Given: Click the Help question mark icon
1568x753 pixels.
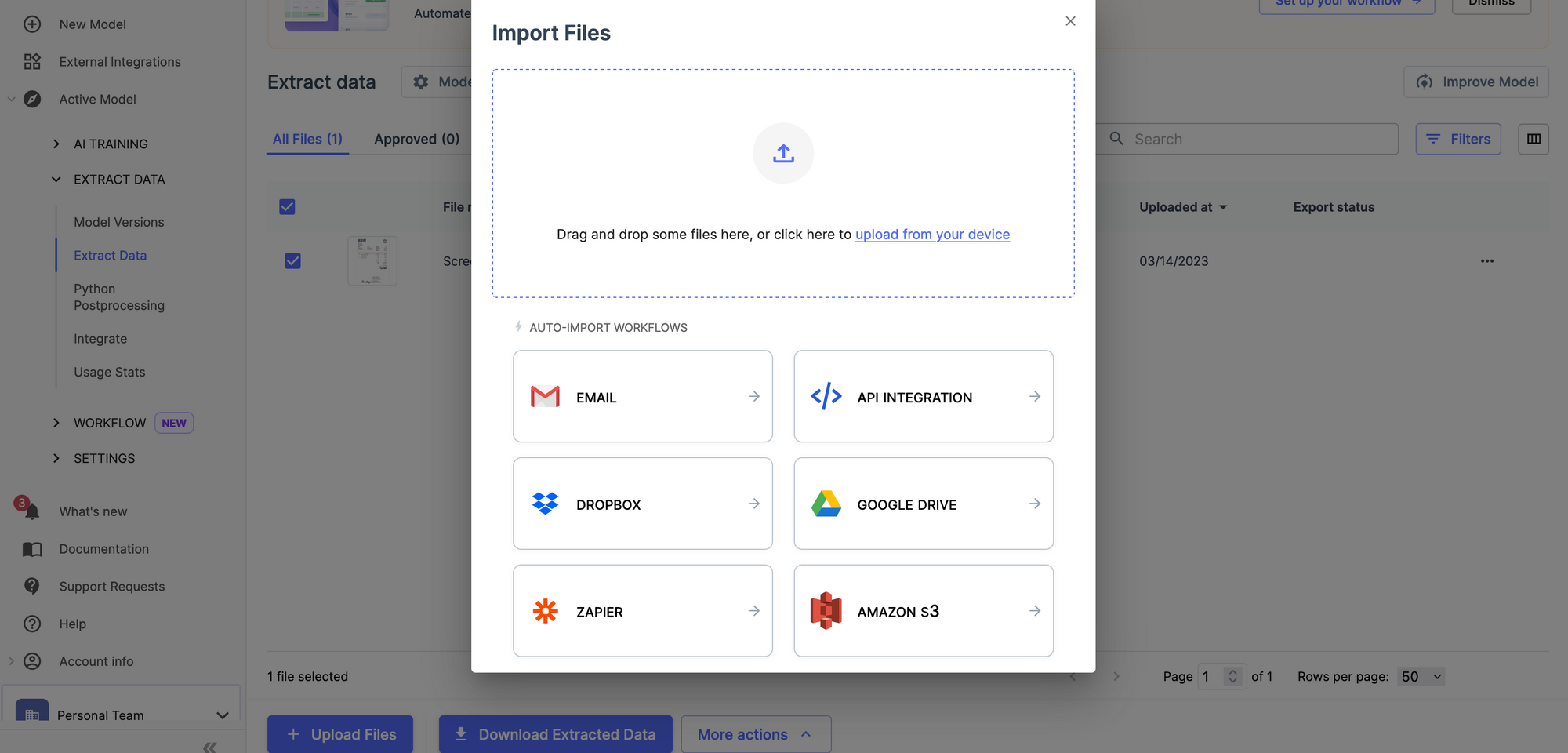Looking at the screenshot, I should pos(32,624).
